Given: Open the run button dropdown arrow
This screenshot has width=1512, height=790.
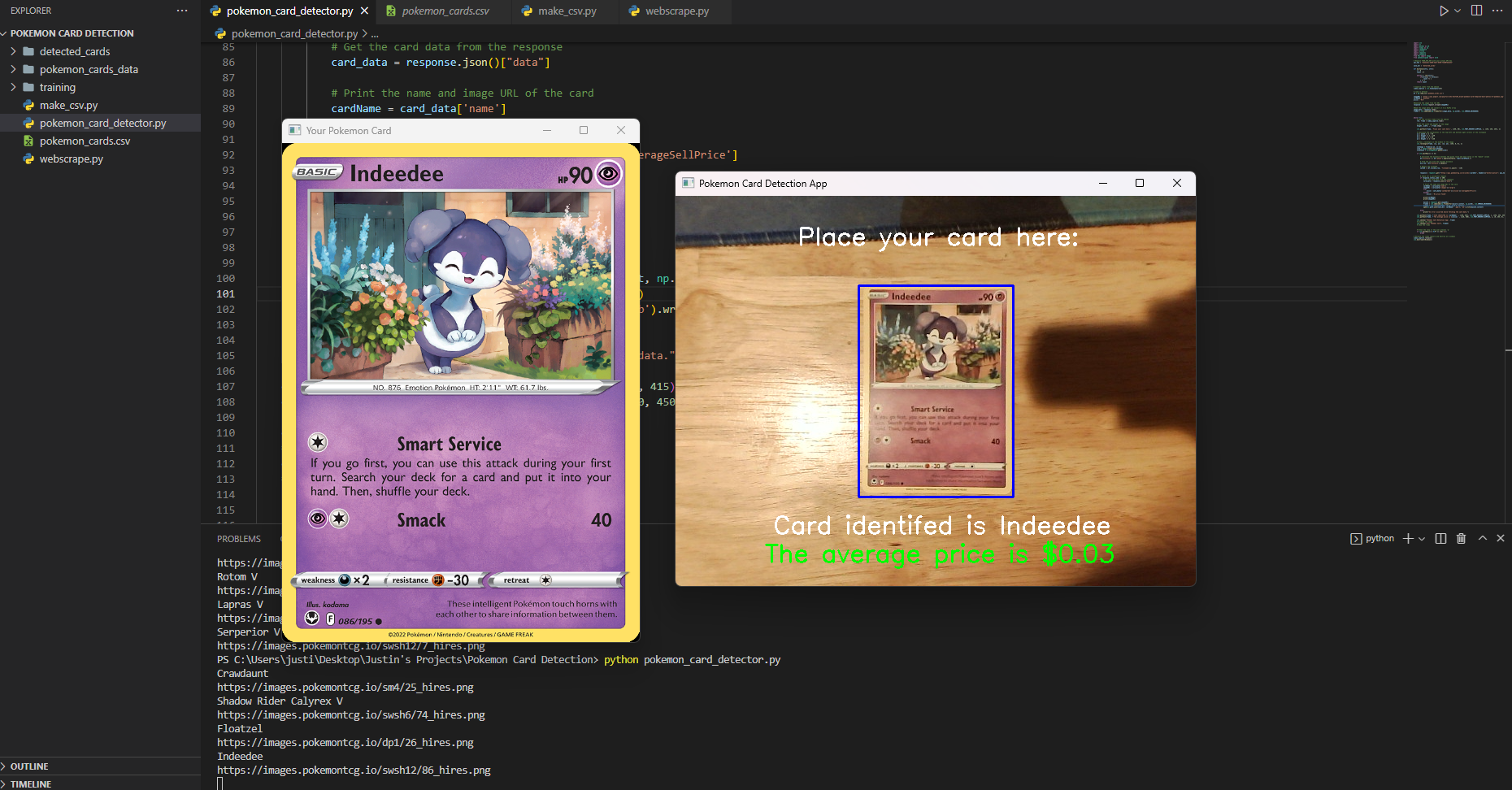Looking at the screenshot, I should [x=1456, y=11].
